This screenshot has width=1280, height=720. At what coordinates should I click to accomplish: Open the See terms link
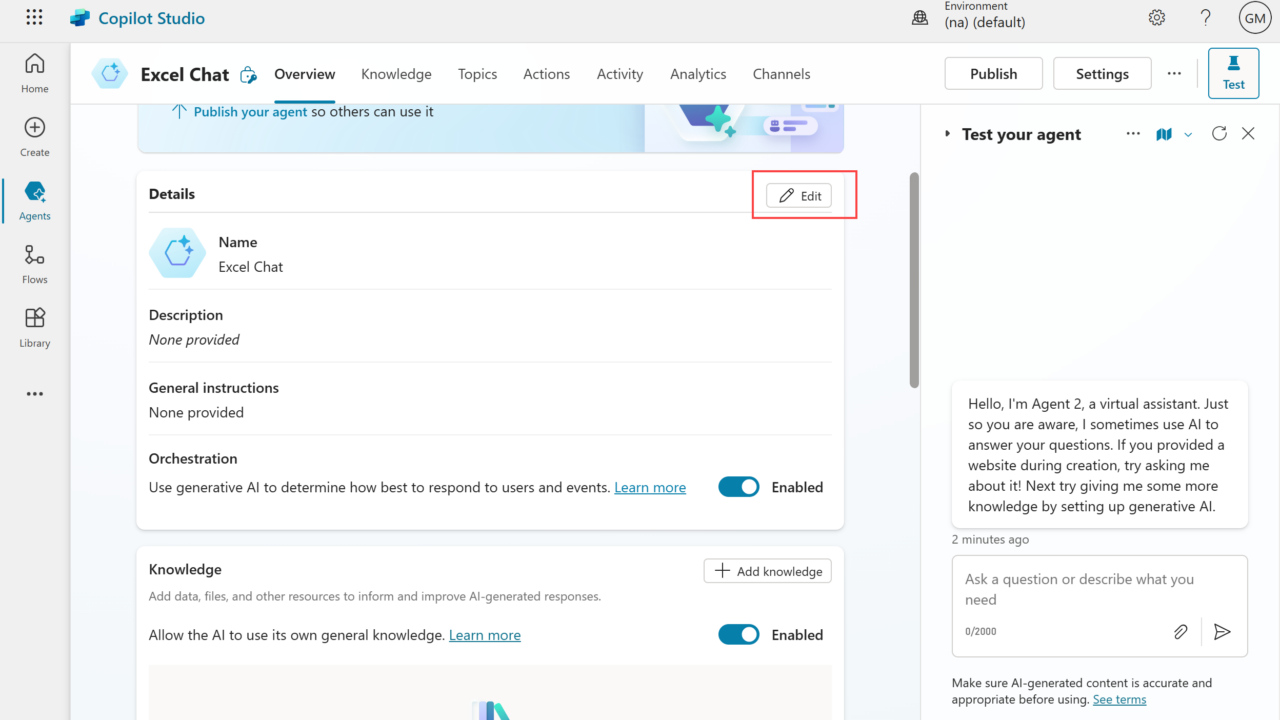point(1120,700)
